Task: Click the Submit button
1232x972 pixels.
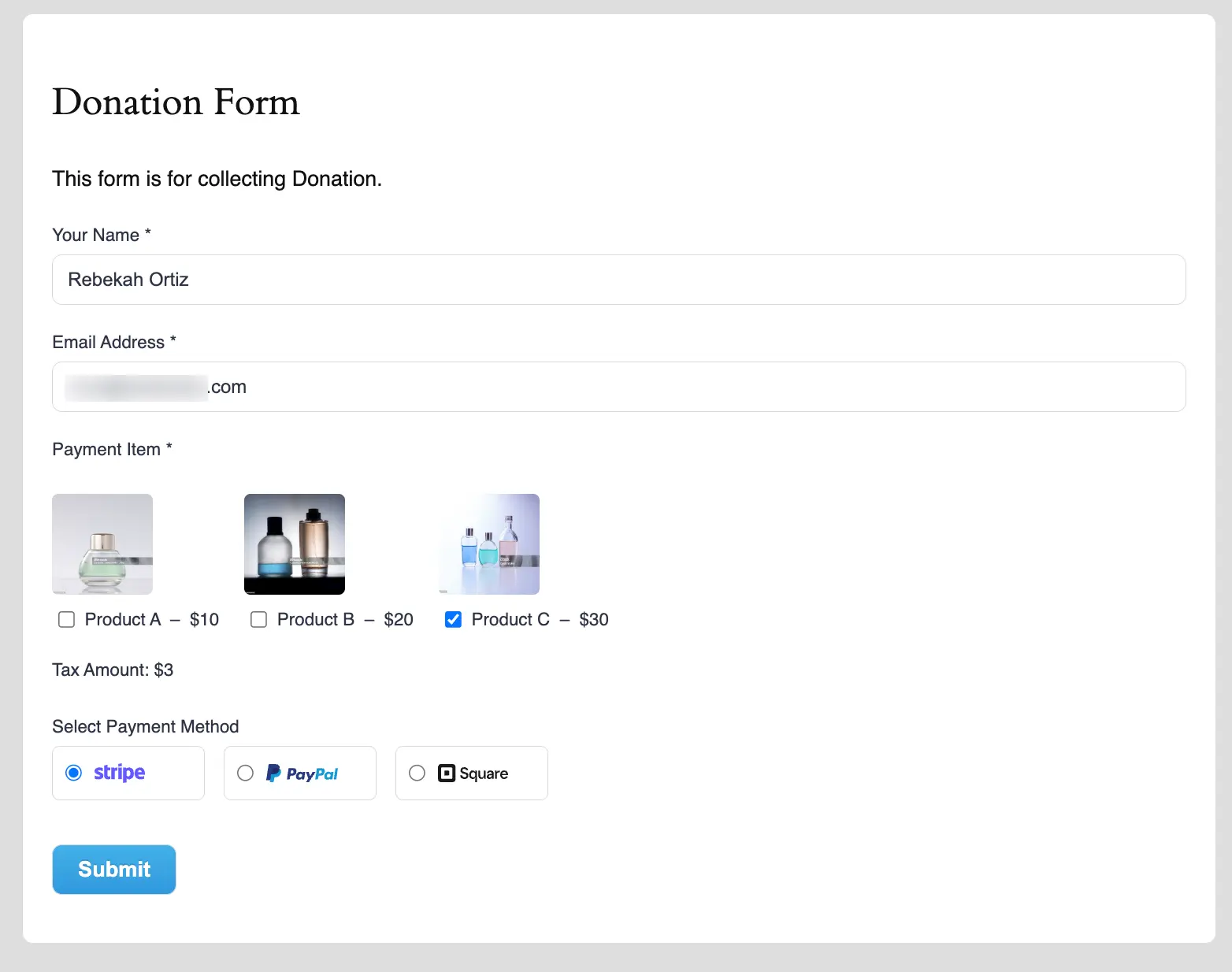Action: (113, 869)
